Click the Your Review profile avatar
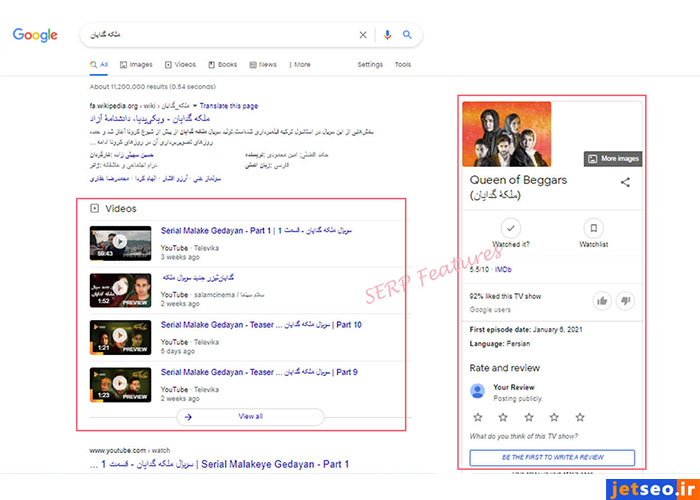 pos(478,391)
